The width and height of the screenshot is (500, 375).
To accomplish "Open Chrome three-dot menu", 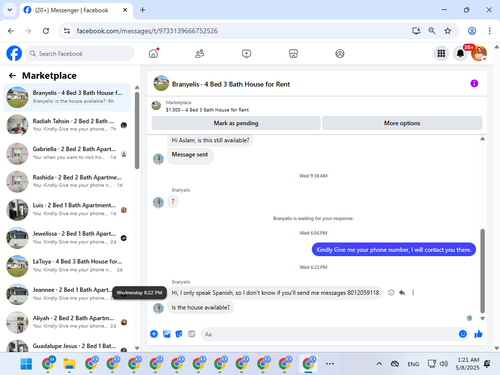I will [x=490, y=31].
